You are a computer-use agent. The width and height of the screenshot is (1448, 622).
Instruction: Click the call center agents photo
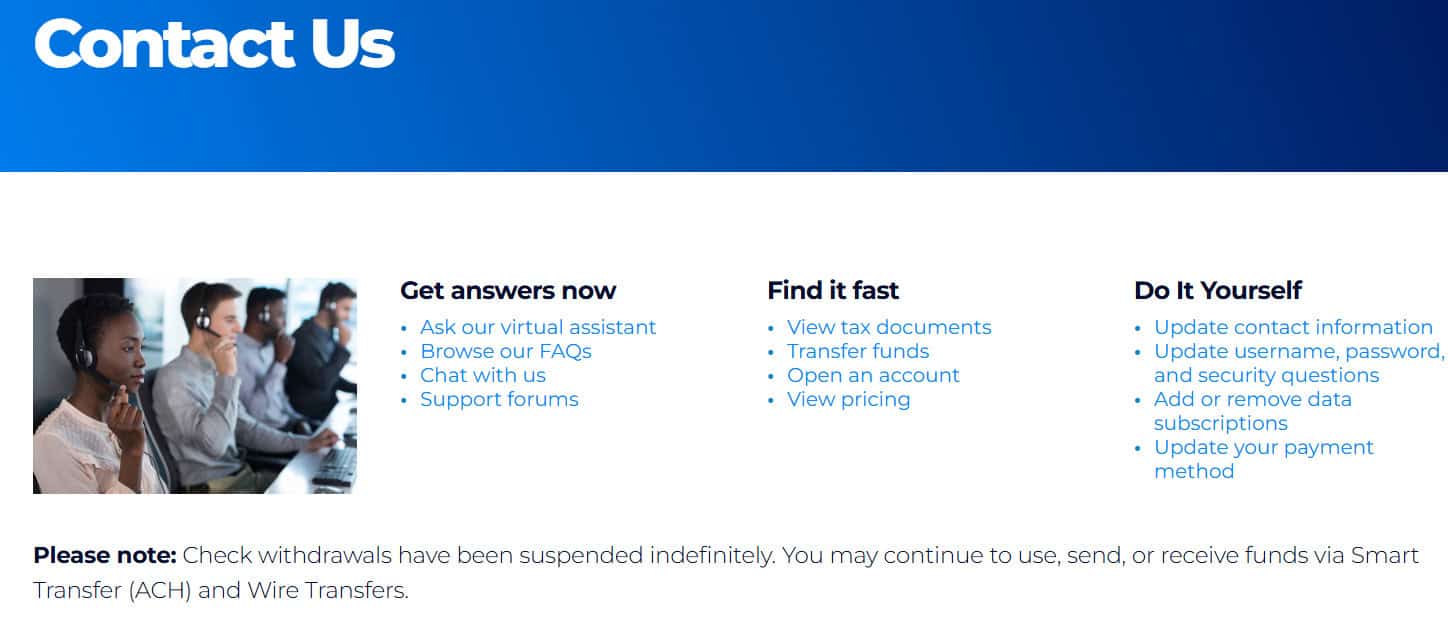(x=195, y=386)
